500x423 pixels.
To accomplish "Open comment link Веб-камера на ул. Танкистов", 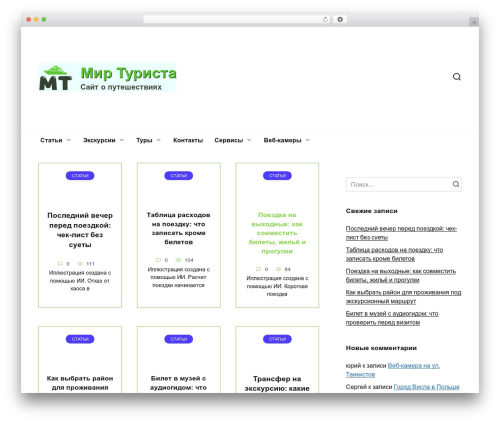I will [x=393, y=370].
